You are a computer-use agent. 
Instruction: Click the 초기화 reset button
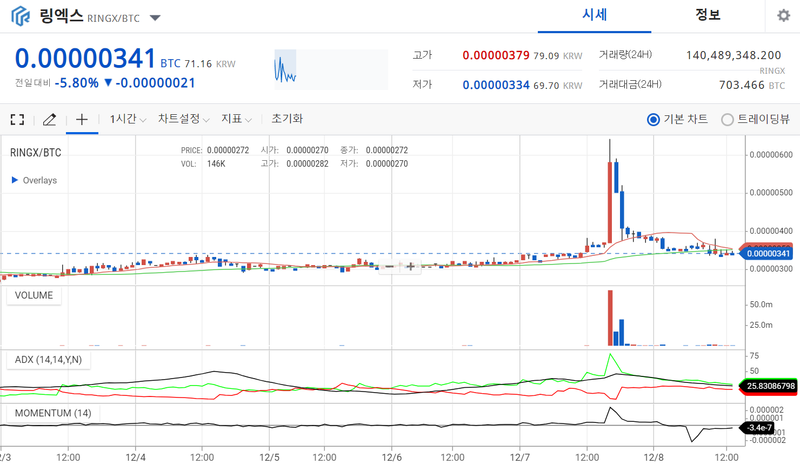click(287, 119)
